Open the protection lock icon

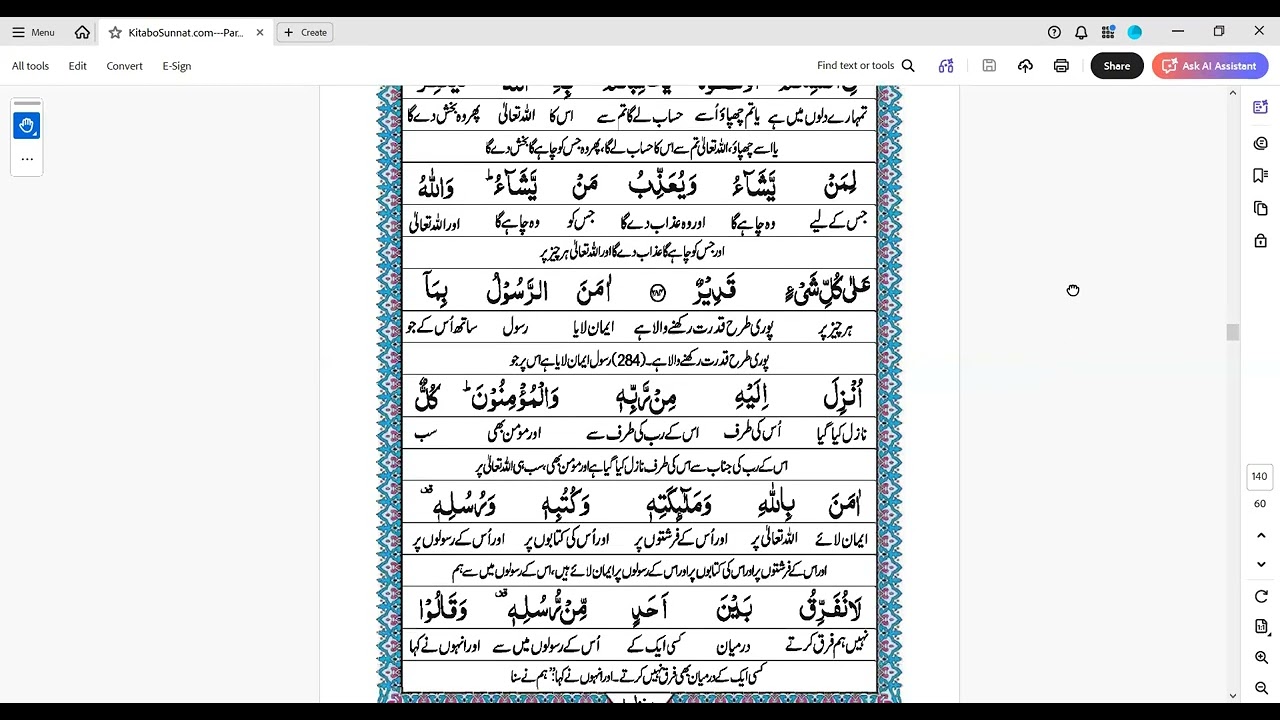(1260, 241)
